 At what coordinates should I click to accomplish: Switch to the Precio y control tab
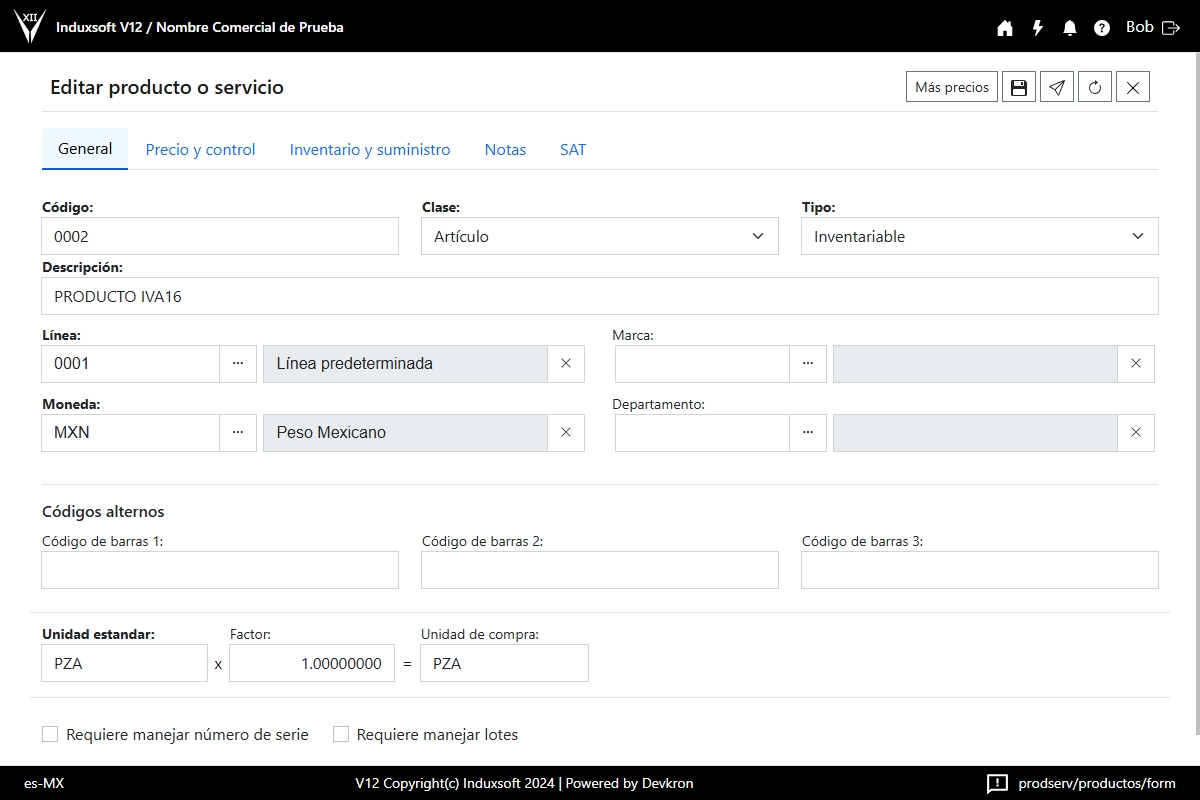pos(200,150)
